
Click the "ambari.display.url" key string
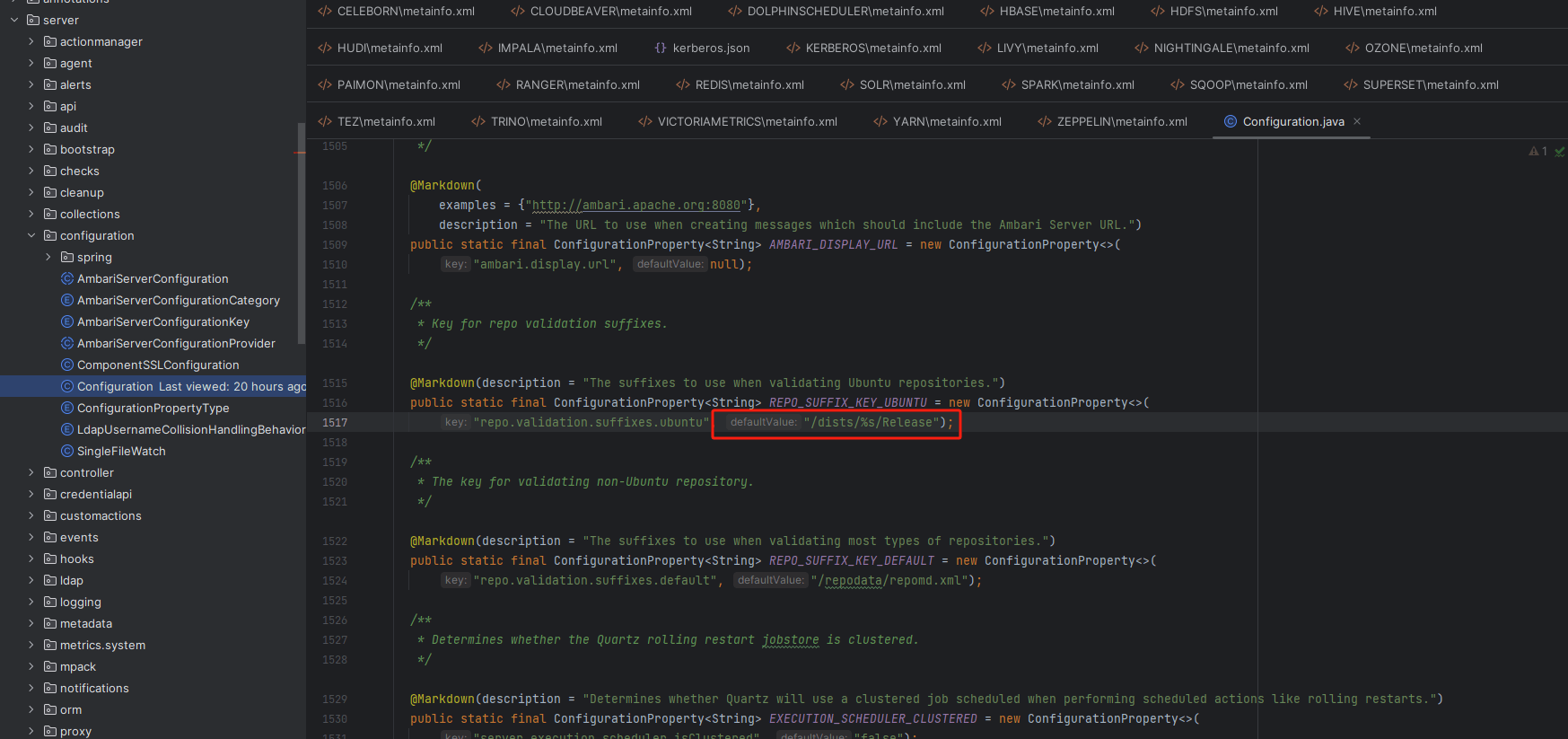(545, 264)
